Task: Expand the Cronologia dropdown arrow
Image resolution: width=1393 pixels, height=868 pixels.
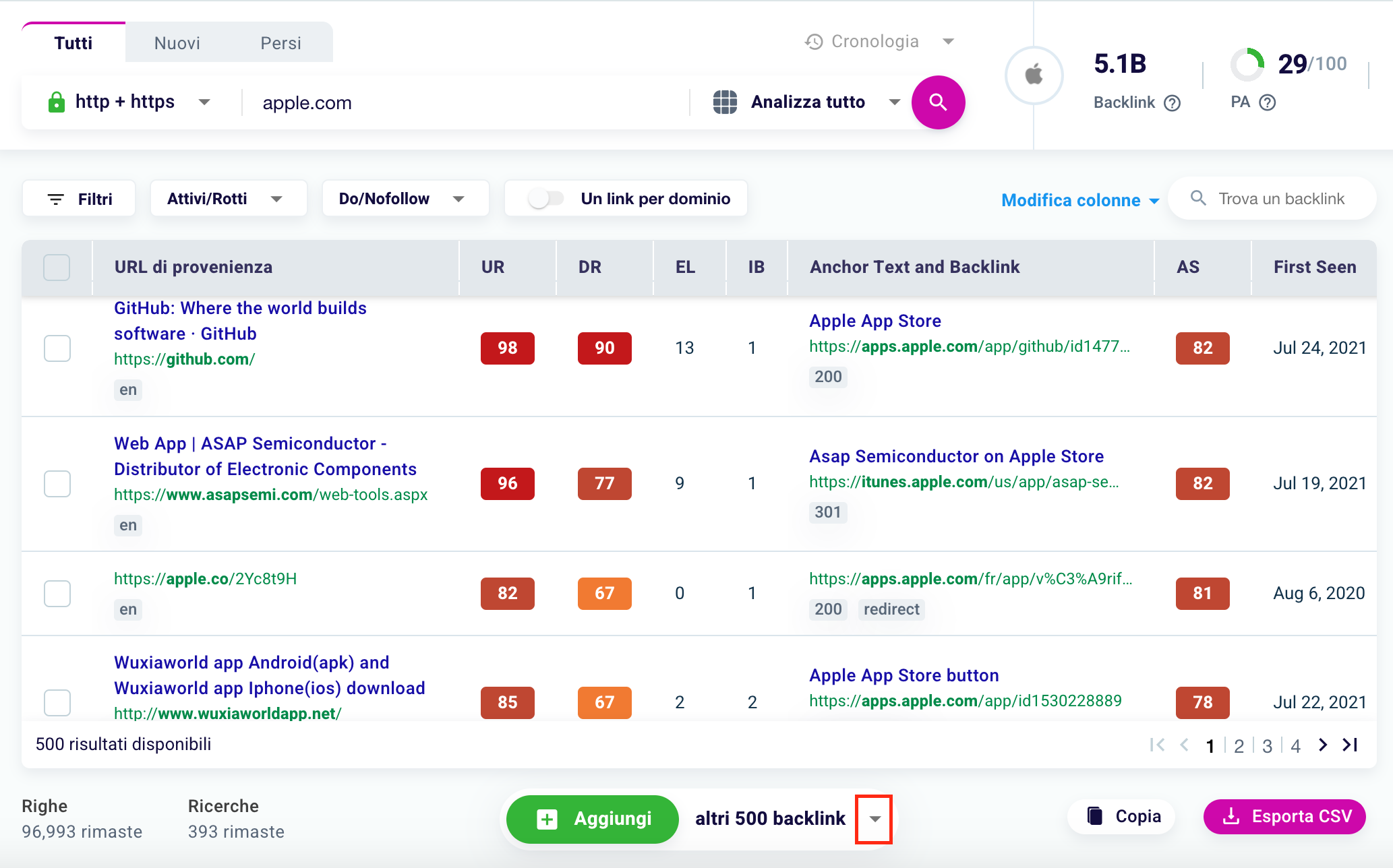Action: pyautogui.click(x=948, y=42)
